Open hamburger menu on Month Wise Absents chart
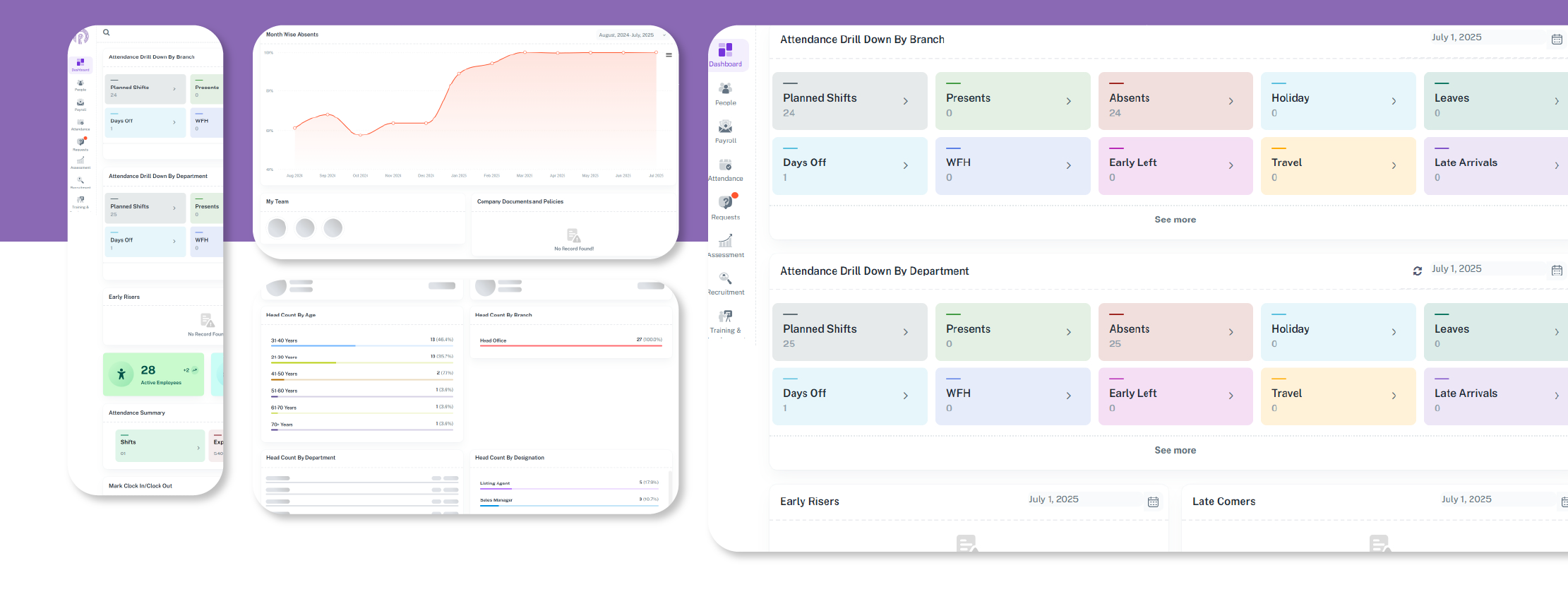This screenshot has width=1568, height=604. (669, 55)
